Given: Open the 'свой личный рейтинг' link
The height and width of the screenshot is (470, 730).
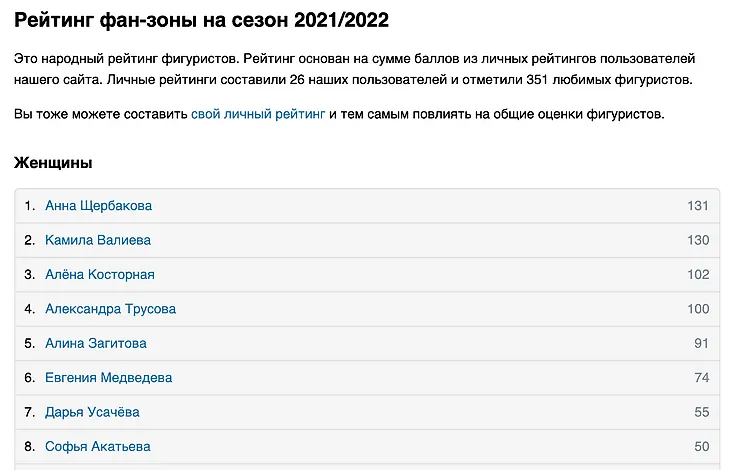Looking at the screenshot, I should 258,114.
